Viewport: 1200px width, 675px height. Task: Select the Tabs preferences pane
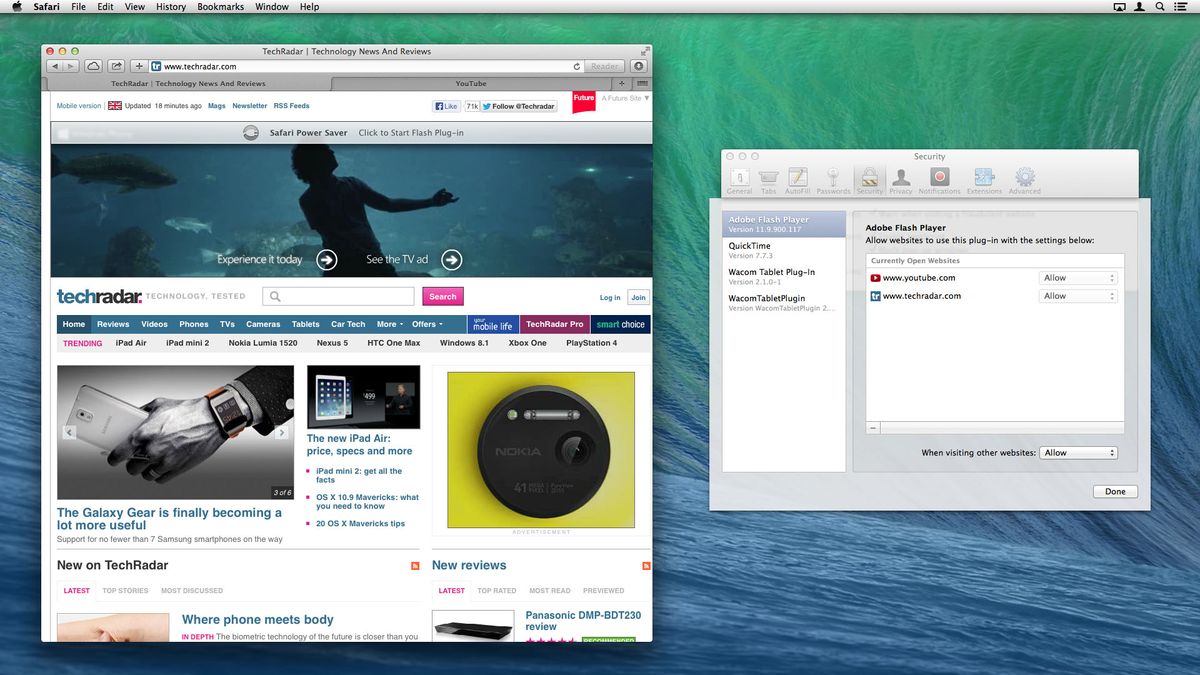point(768,178)
